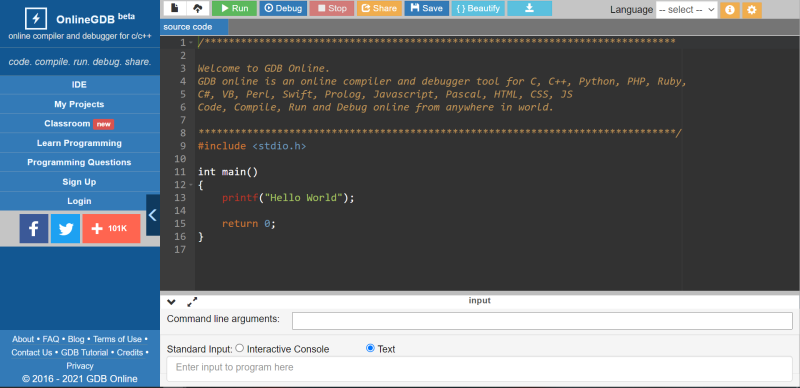Click line number 17 in gutter

[180, 250]
